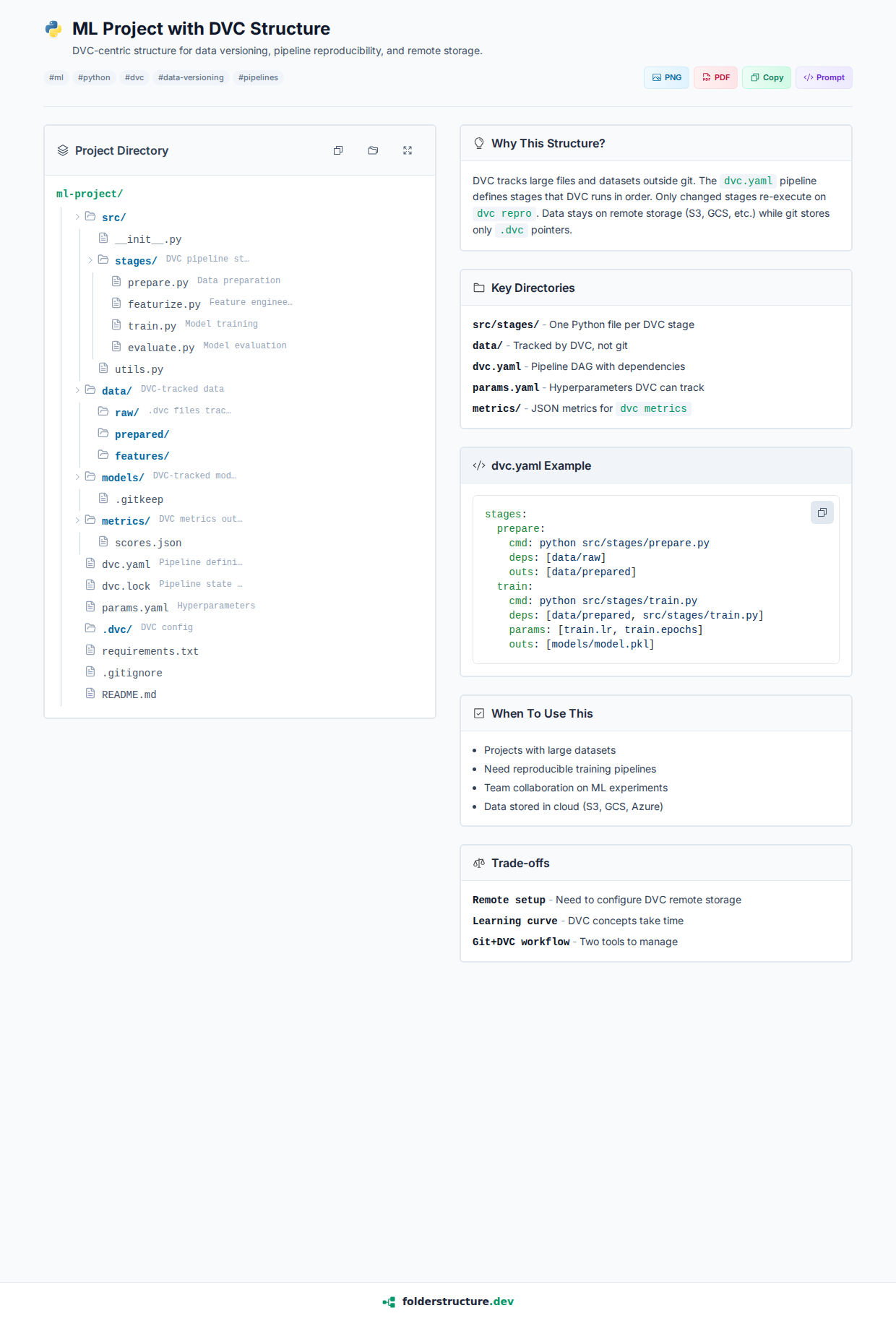Expand Project Directory to fullscreen
This screenshot has height=1321, width=896.
(408, 150)
